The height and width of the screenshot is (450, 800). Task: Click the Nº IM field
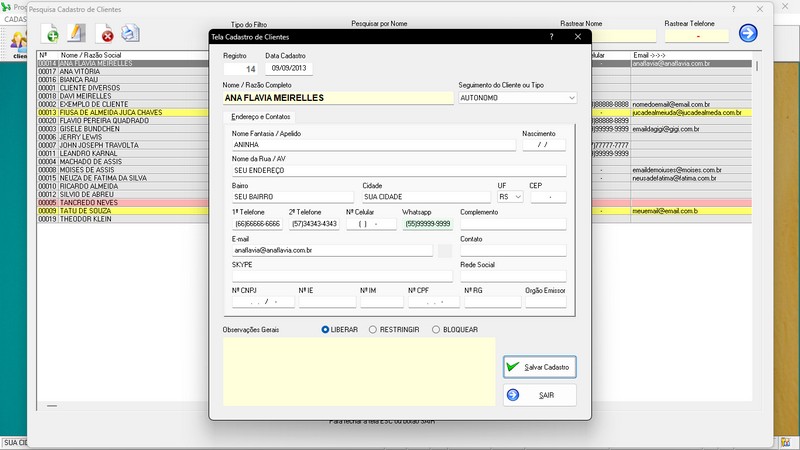coord(382,302)
